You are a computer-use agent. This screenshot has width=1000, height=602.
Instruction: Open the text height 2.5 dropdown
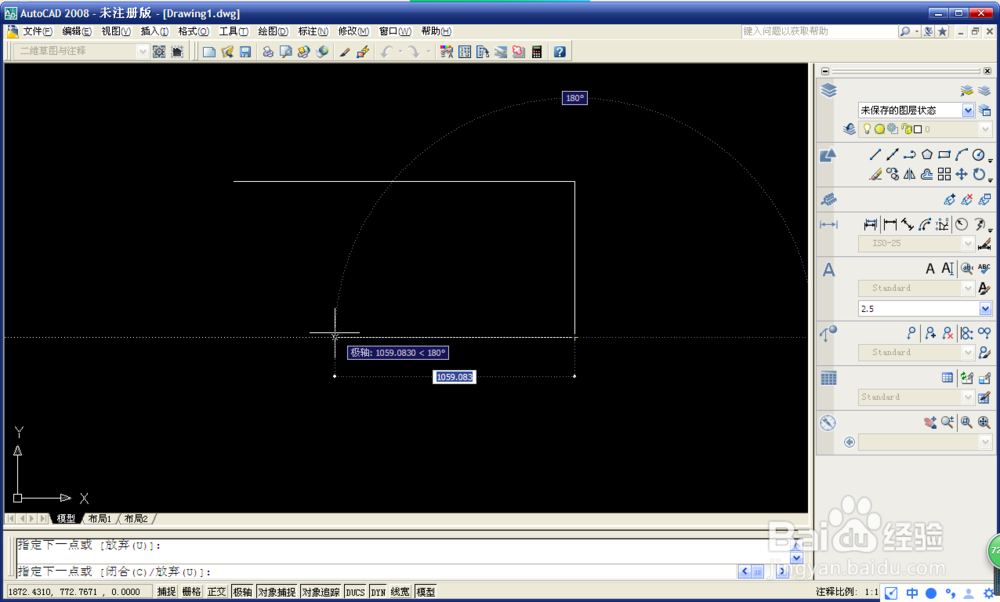pyautogui.click(x=985, y=309)
